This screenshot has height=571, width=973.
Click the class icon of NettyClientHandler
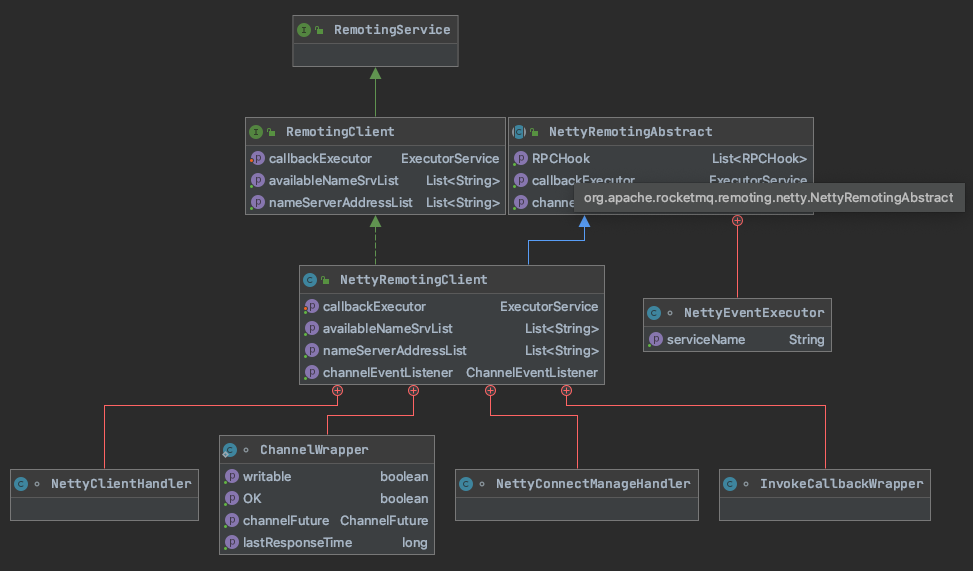tap(20, 484)
